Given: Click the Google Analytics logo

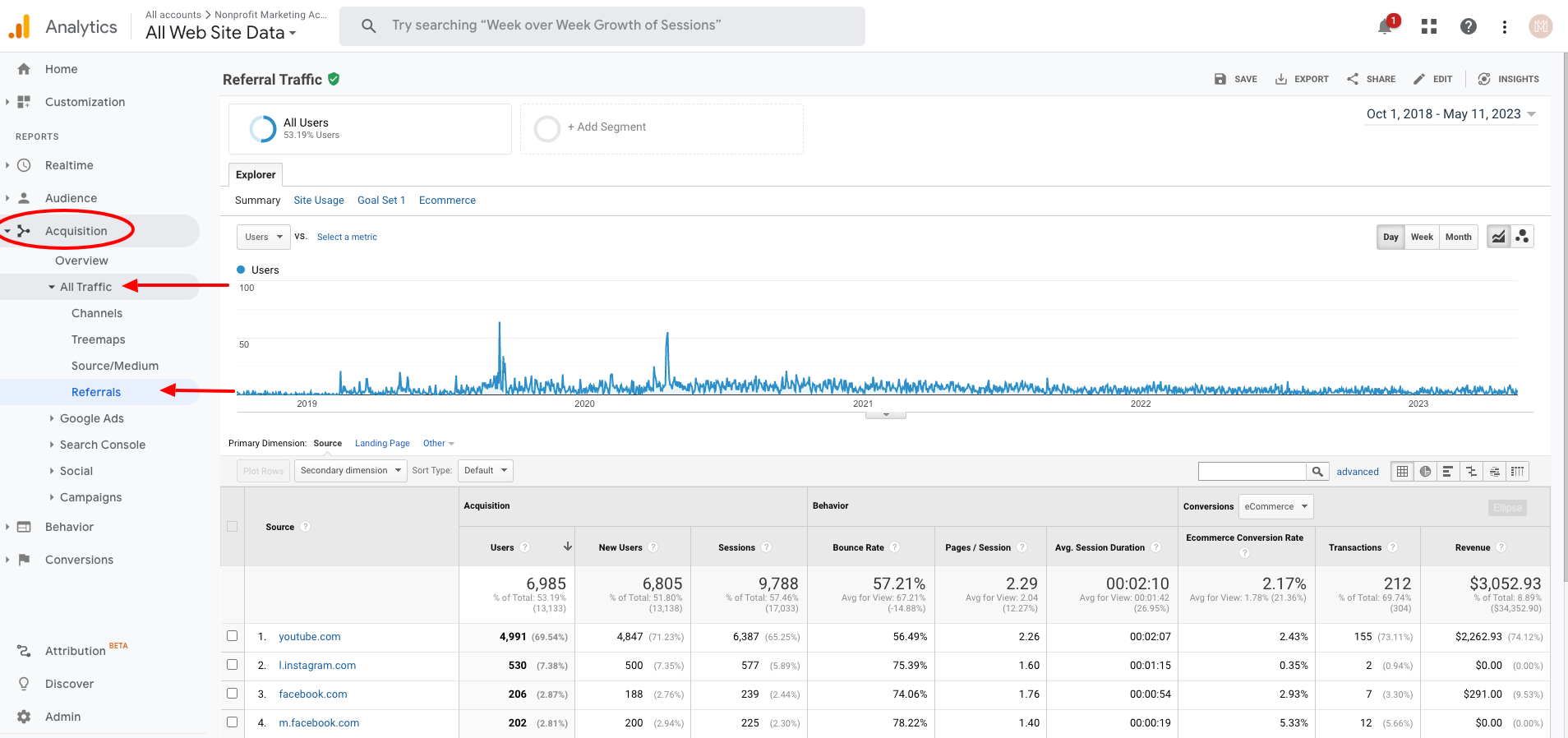Looking at the screenshot, I should (19, 26).
